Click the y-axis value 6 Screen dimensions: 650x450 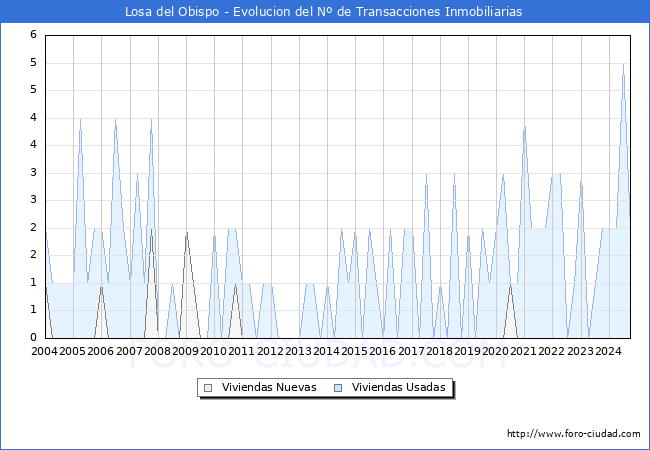pos(34,34)
